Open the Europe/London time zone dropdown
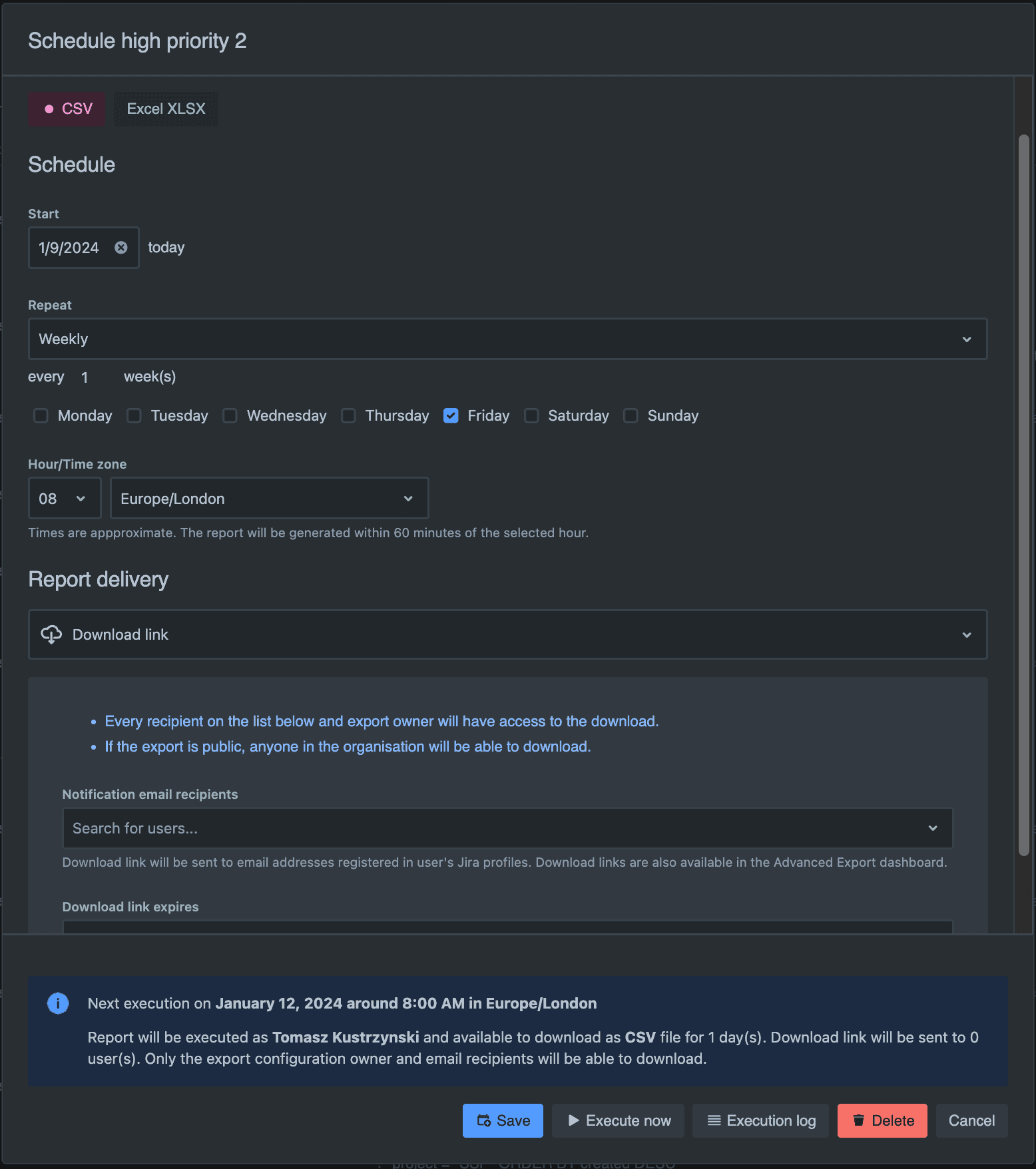The width and height of the screenshot is (1036, 1169). (x=269, y=498)
